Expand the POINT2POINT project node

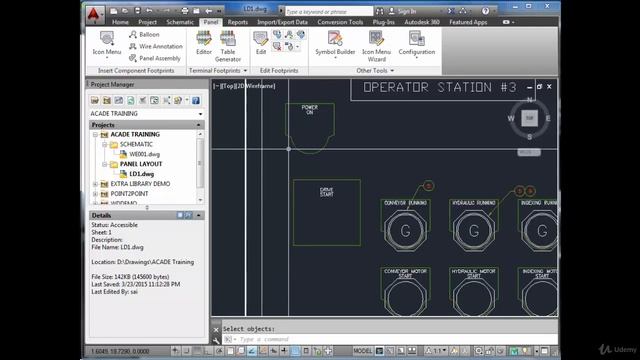click(95, 194)
